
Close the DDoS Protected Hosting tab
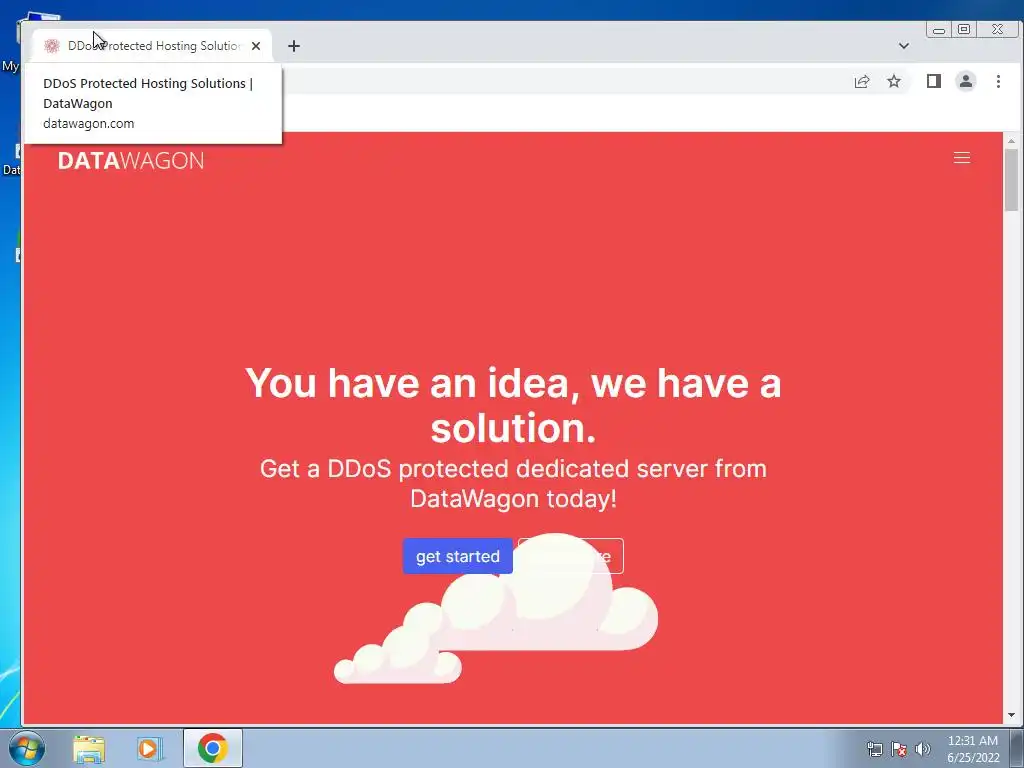(256, 46)
